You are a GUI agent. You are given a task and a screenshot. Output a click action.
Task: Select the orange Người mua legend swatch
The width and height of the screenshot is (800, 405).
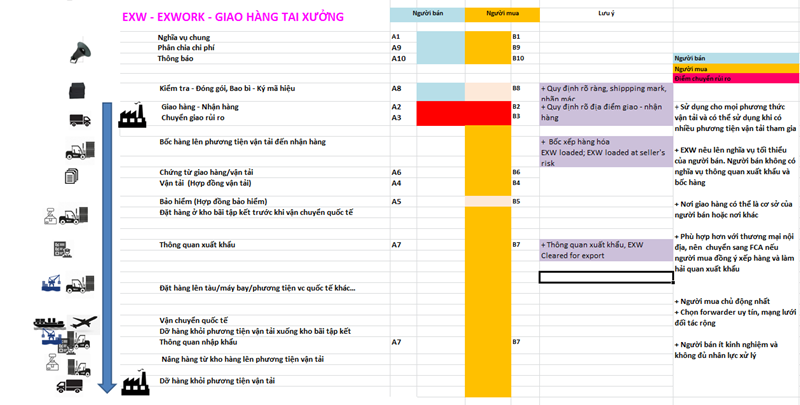coord(736,68)
